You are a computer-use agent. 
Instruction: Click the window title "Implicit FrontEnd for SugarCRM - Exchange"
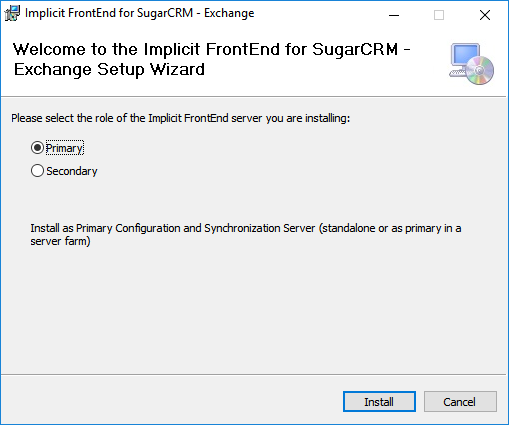[x=139, y=13]
